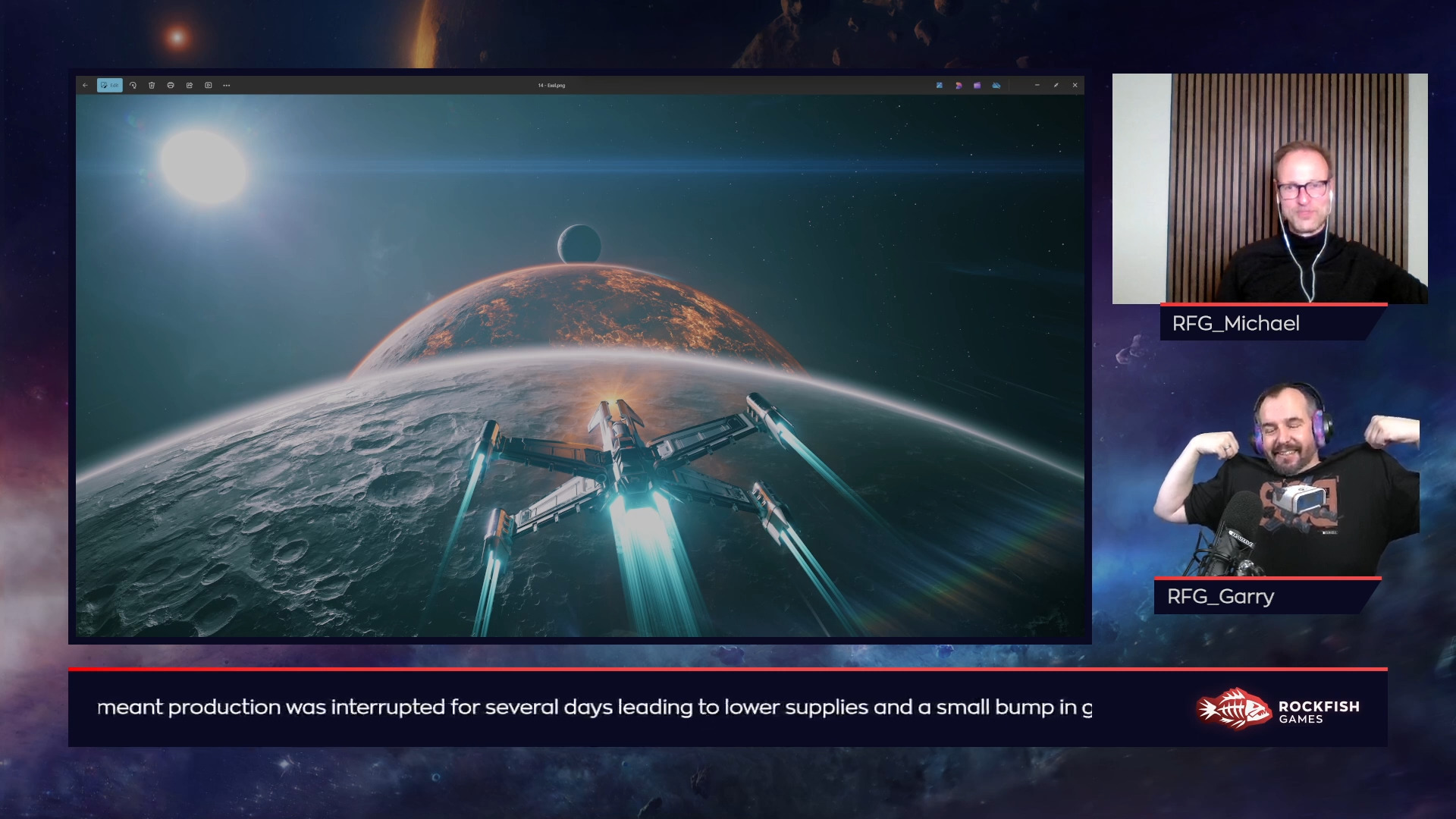Open the share icon in Photos toolbar
Image resolution: width=1456 pixels, height=819 pixels.
[190, 86]
